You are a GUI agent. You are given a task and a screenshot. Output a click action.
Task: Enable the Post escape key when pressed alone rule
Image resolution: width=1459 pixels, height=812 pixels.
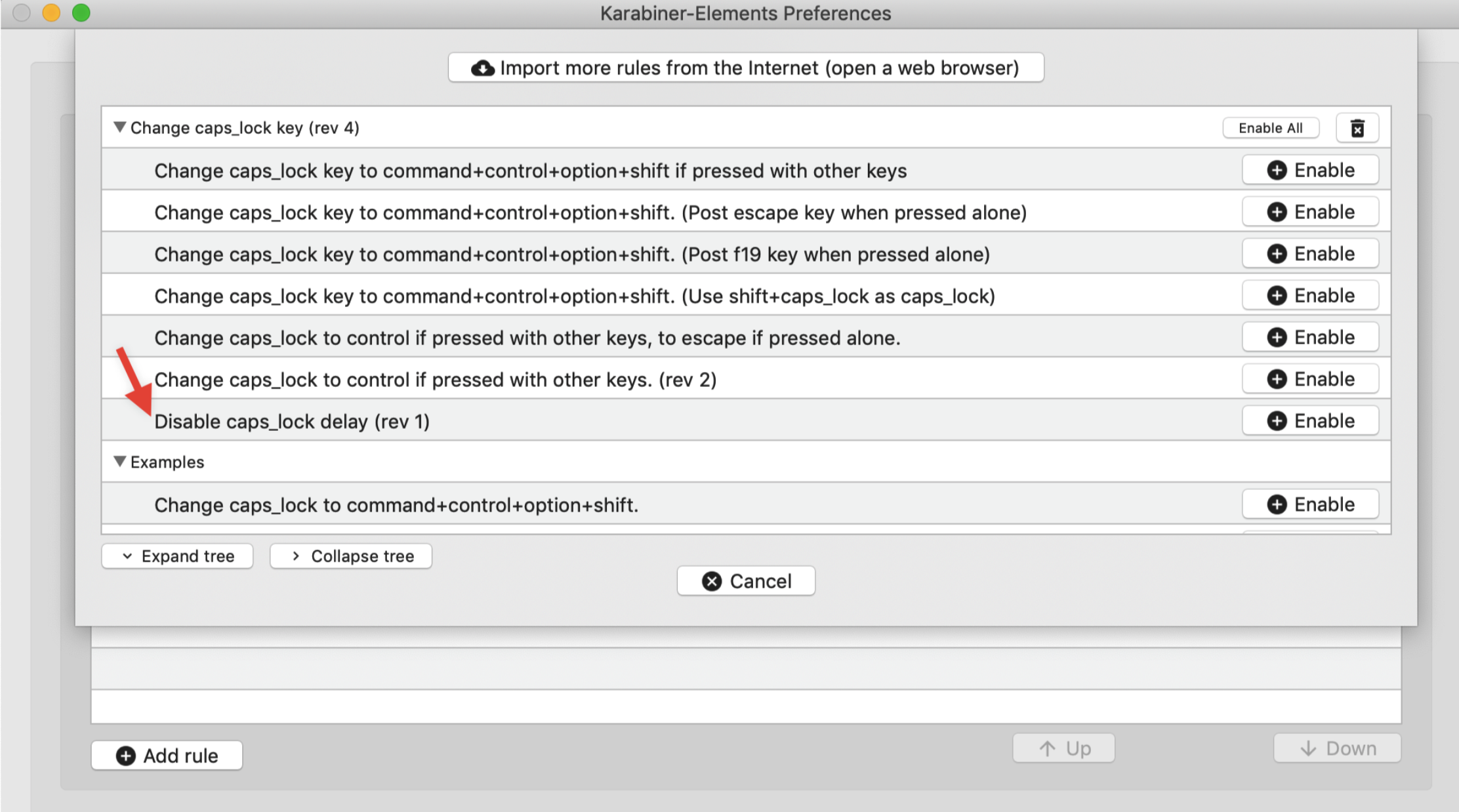coord(1310,213)
